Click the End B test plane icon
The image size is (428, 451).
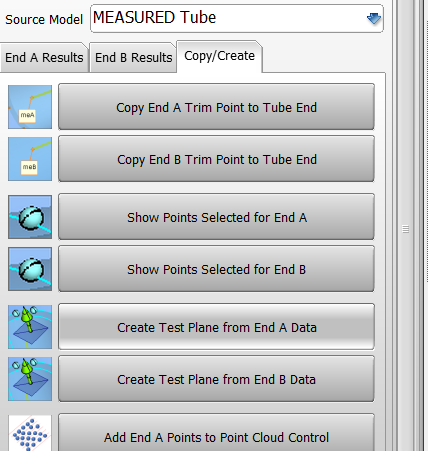[x=30, y=379]
